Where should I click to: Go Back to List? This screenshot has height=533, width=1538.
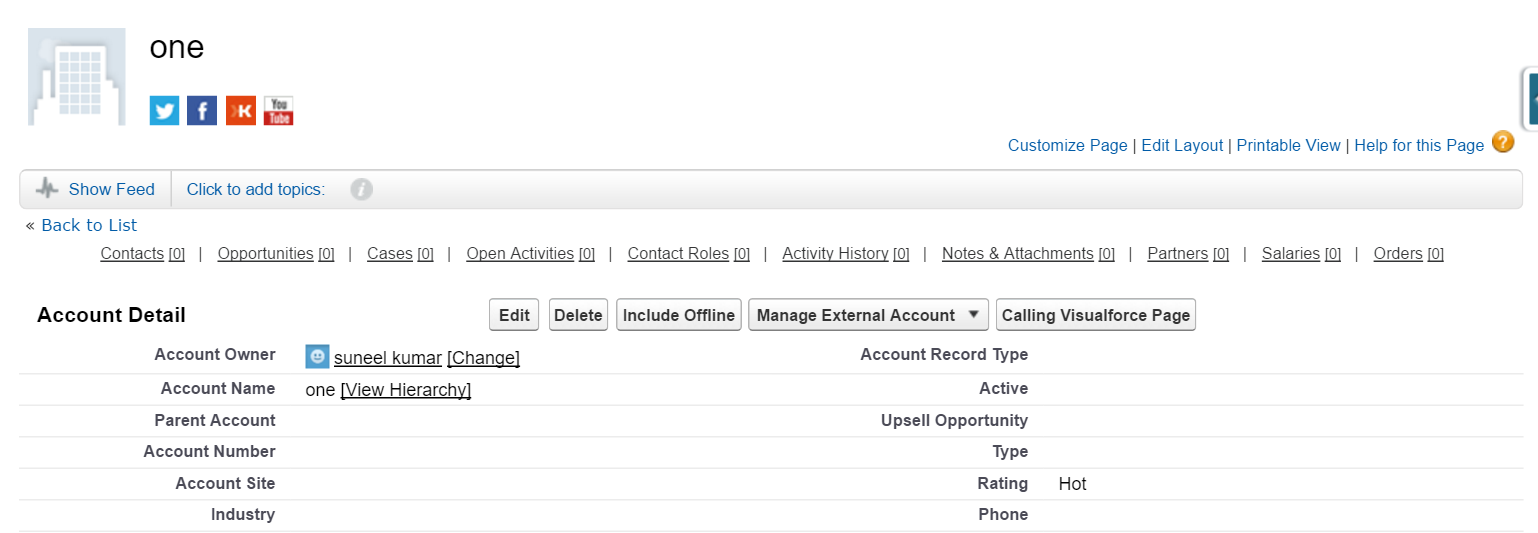[89, 225]
